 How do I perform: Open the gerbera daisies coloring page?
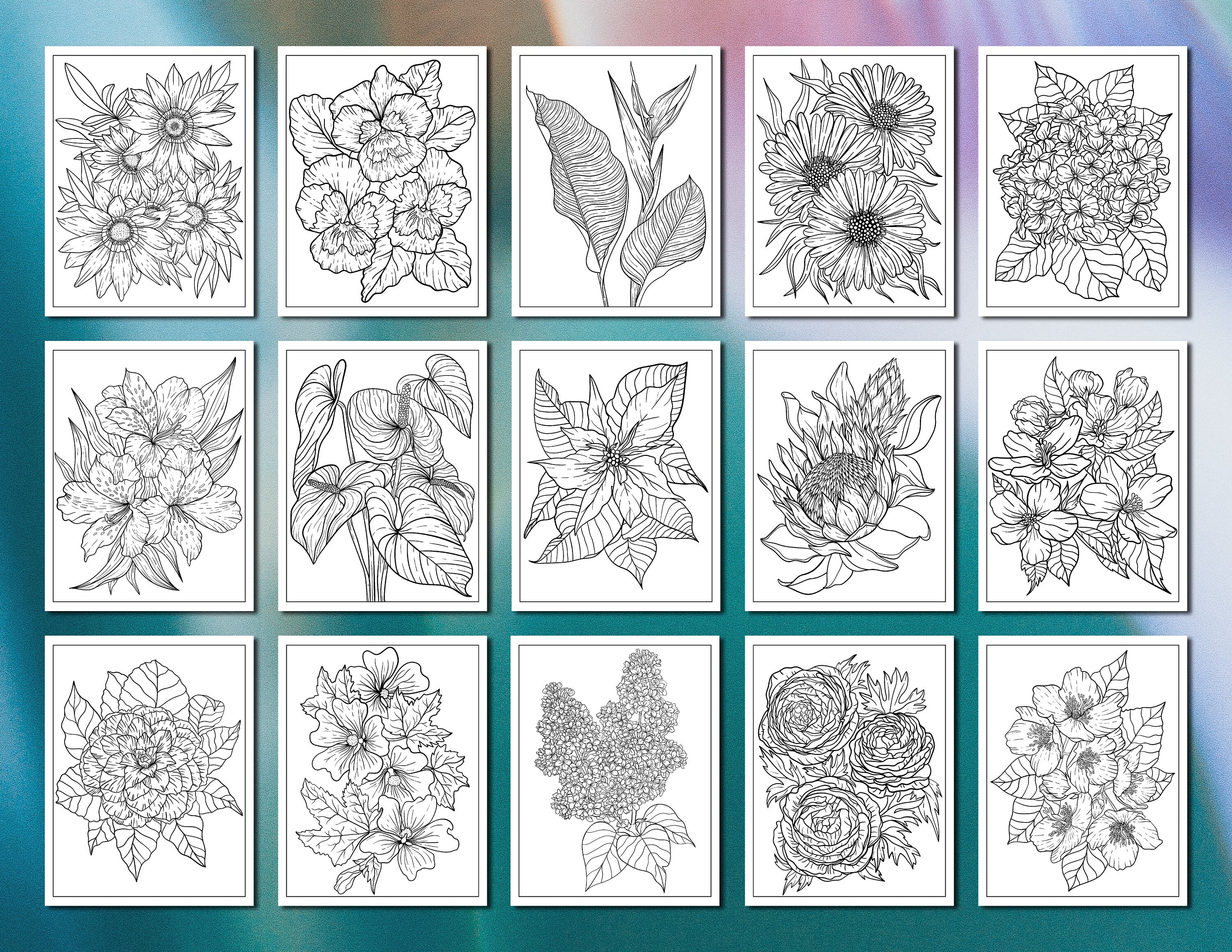(x=850, y=181)
